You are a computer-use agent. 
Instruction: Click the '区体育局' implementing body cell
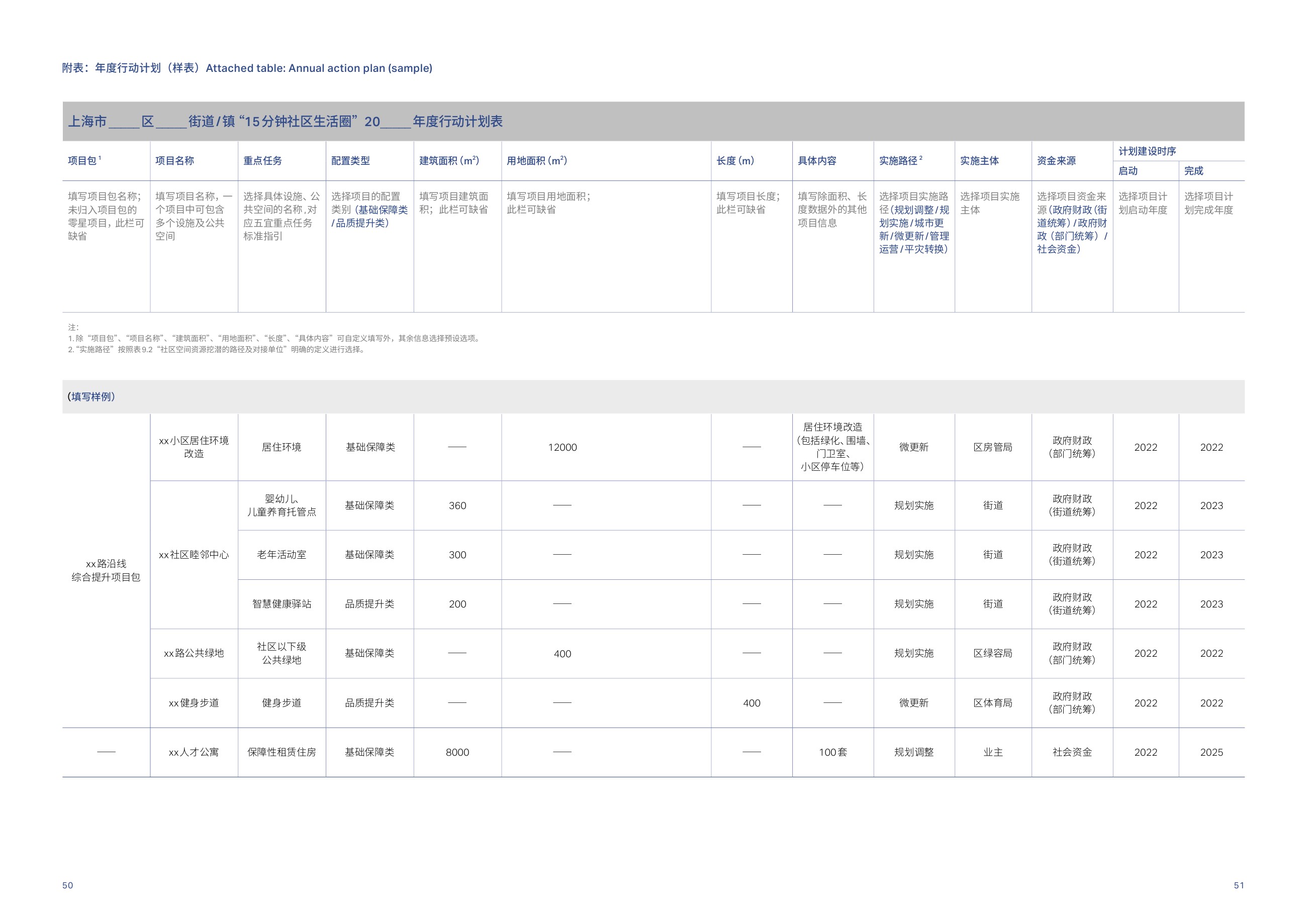pyautogui.click(x=993, y=703)
